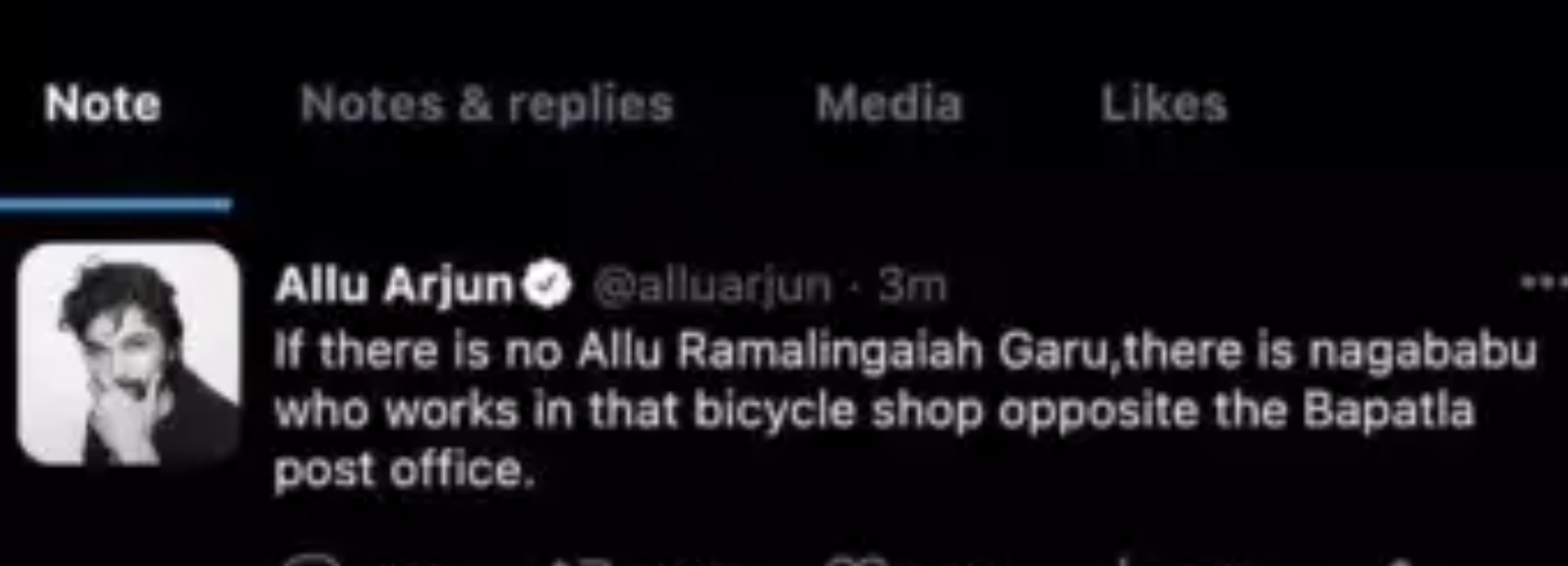Open the post about Allu Ramalingaiah Garu
Viewport: 1568px width, 566px height.
click(905, 411)
